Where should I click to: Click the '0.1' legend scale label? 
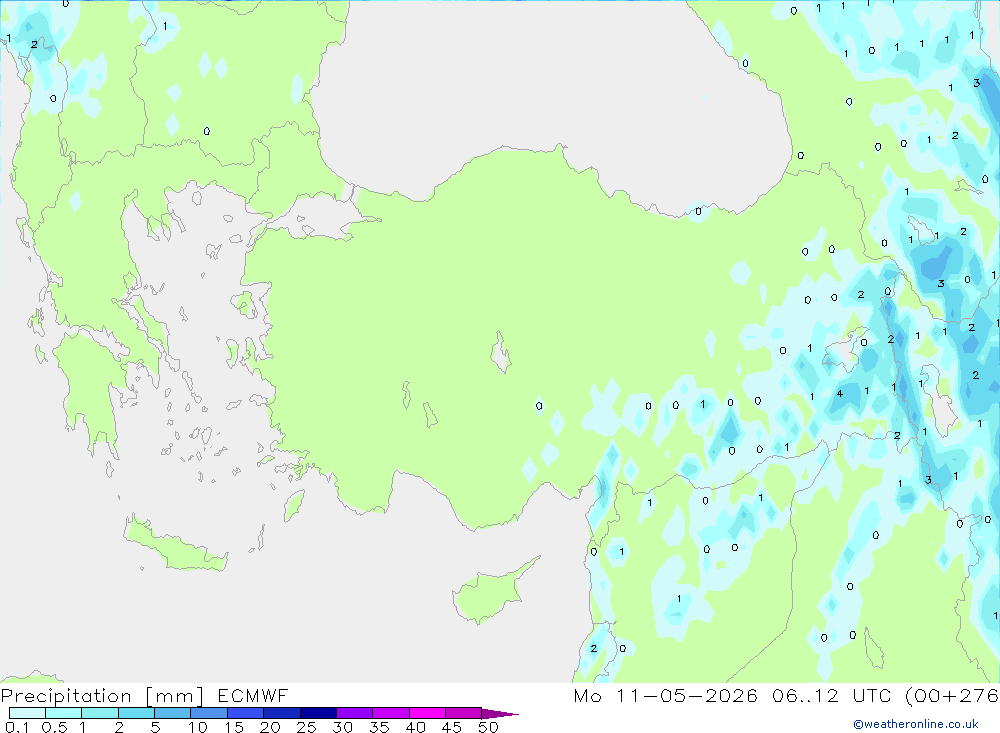(x=17, y=727)
